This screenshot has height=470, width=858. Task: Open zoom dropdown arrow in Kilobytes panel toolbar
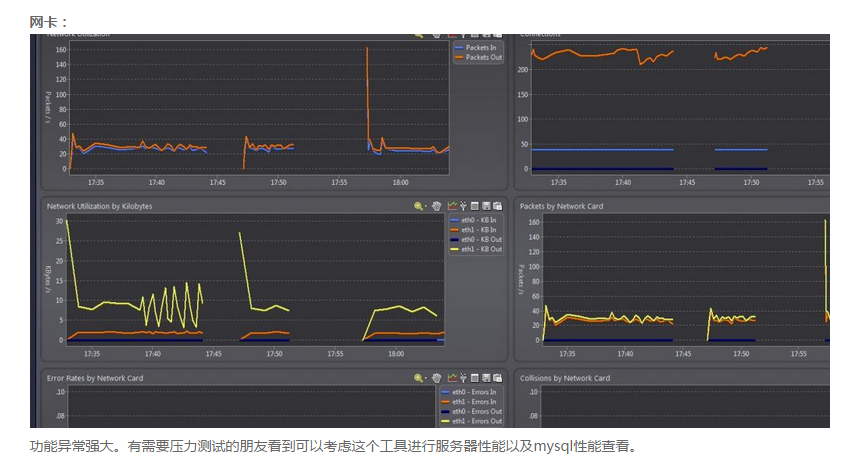tap(426, 207)
